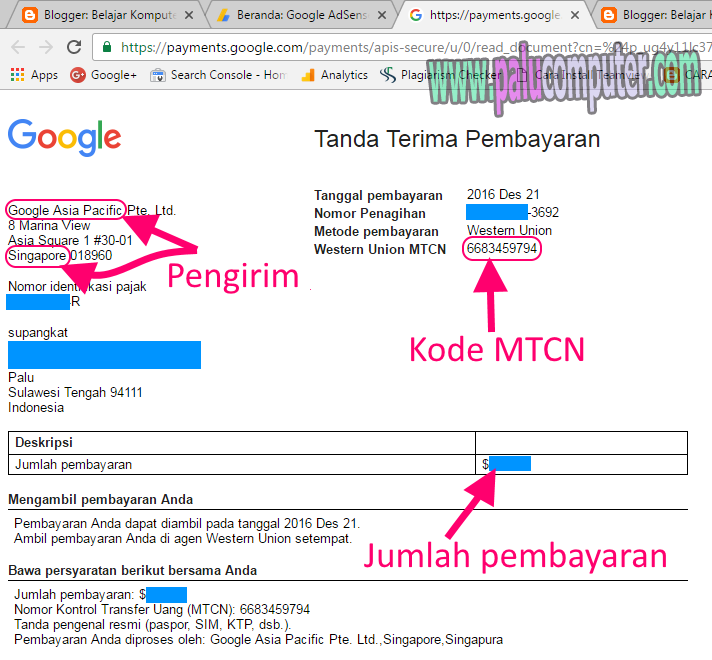Open the last Blogger: Belajar tab
This screenshot has width=712, height=660.
click(x=654, y=15)
